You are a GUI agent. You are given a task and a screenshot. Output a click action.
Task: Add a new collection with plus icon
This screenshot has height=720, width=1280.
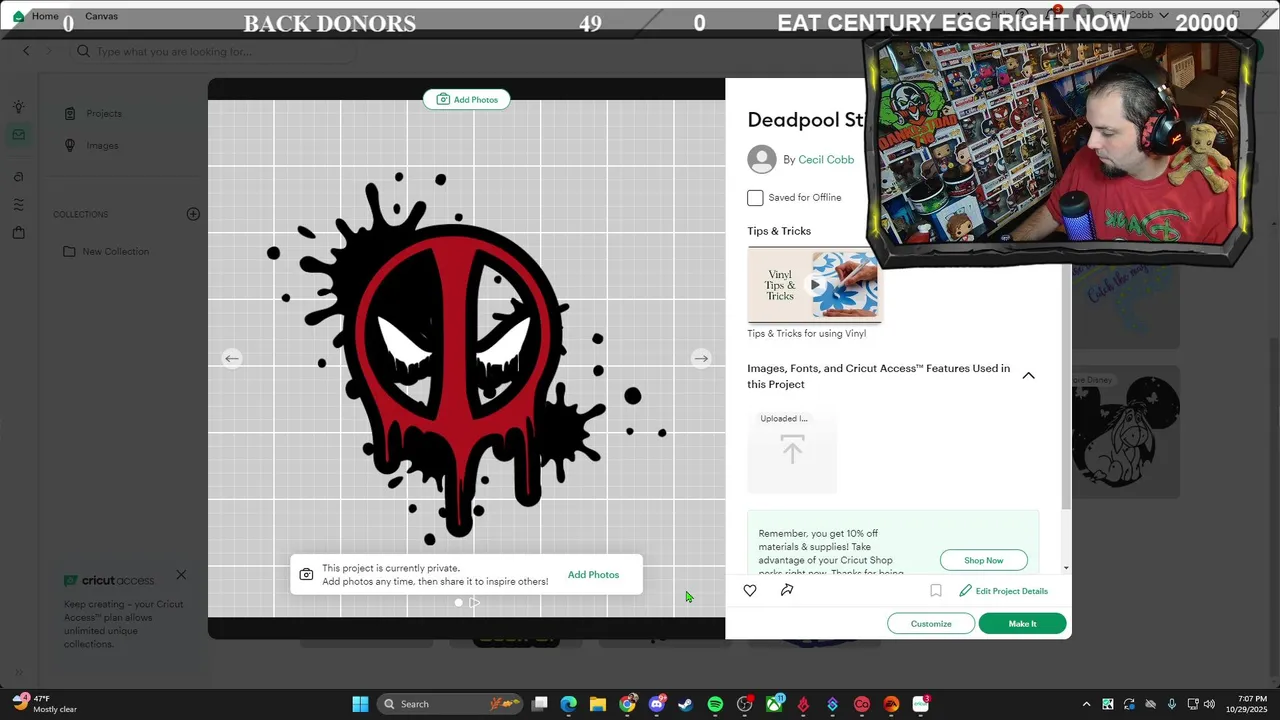pos(193,214)
